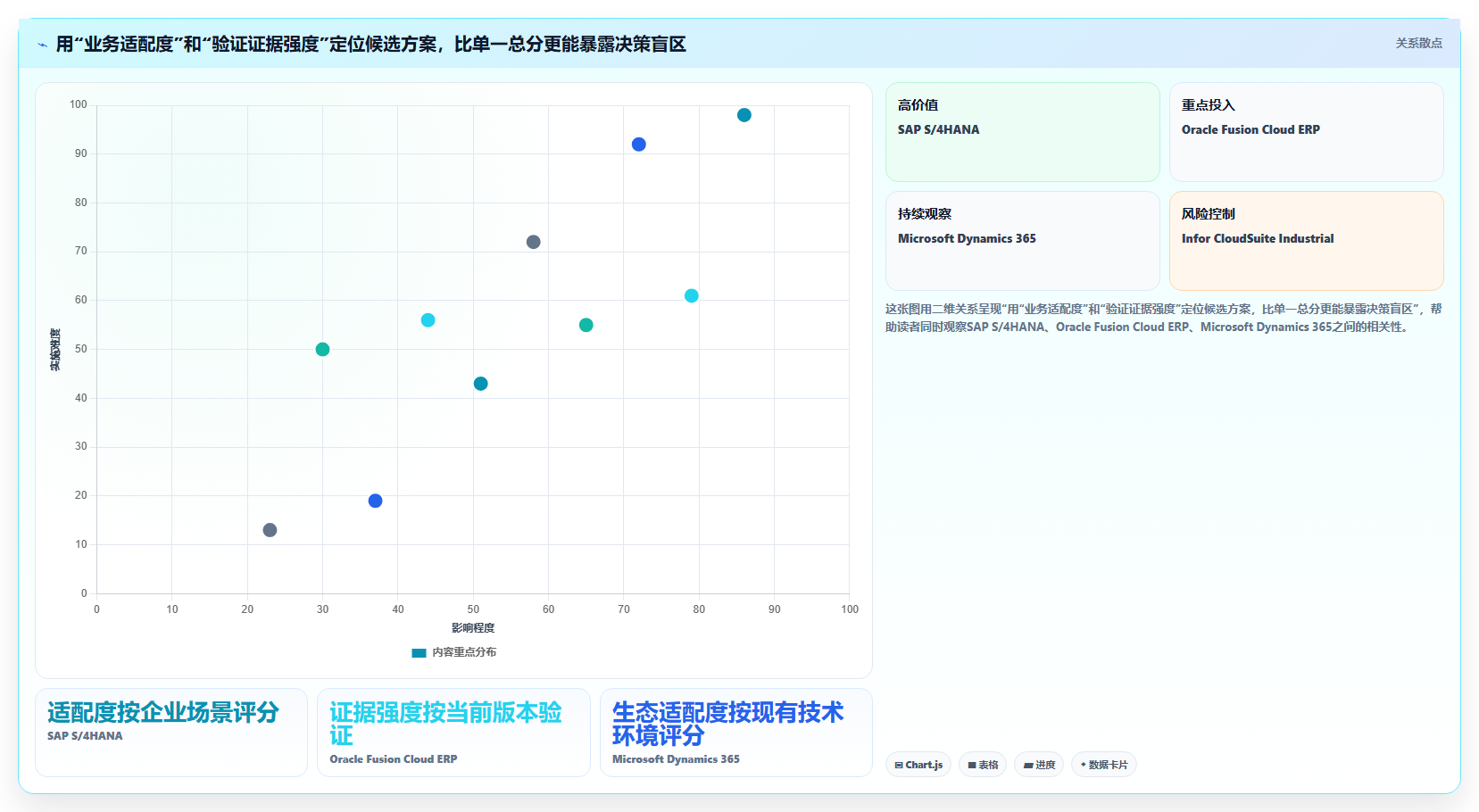Click the description paragraph beginning 这张图用二维关系
The width and height of the screenshot is (1479, 812).
tap(1163, 318)
